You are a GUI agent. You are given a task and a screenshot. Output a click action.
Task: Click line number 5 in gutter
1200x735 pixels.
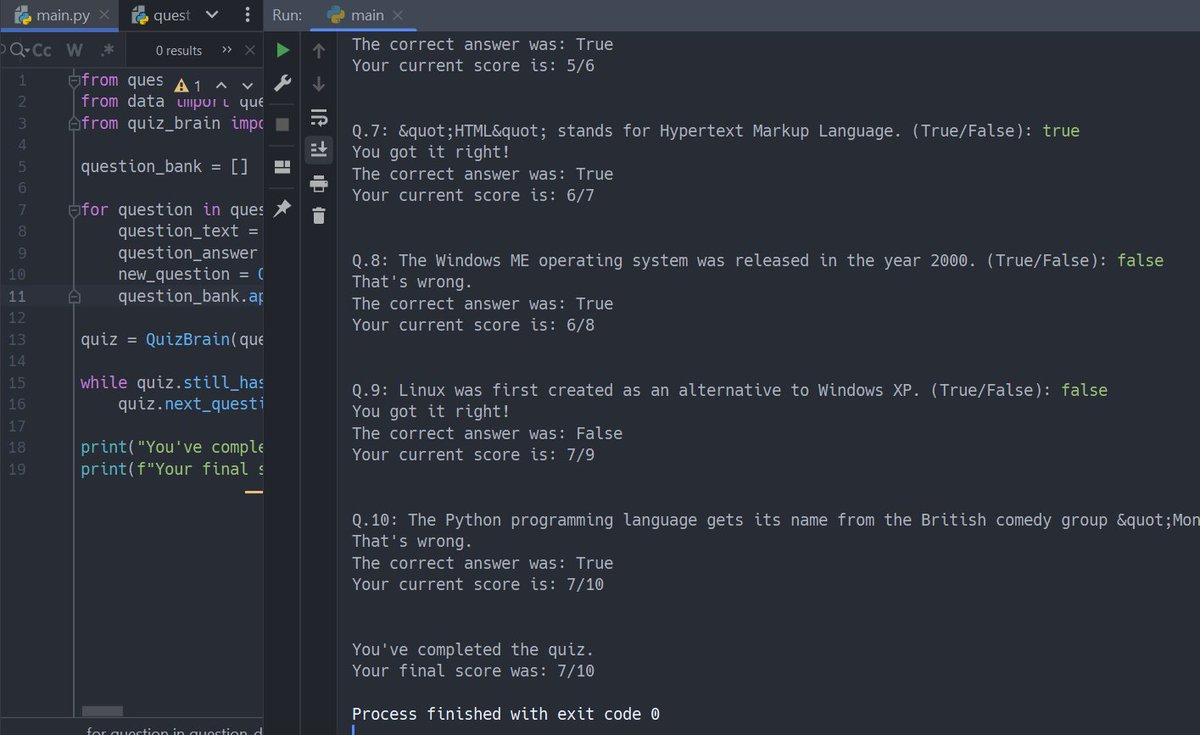tap(20, 166)
